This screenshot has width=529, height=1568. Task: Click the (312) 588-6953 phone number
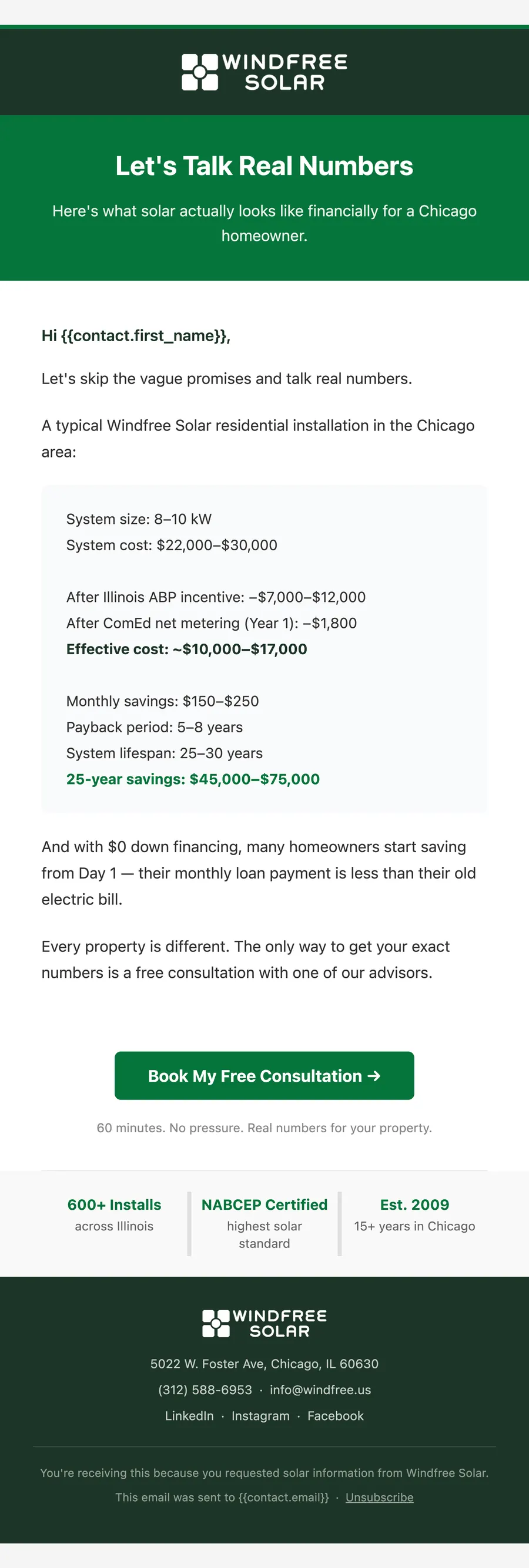pos(205,1389)
